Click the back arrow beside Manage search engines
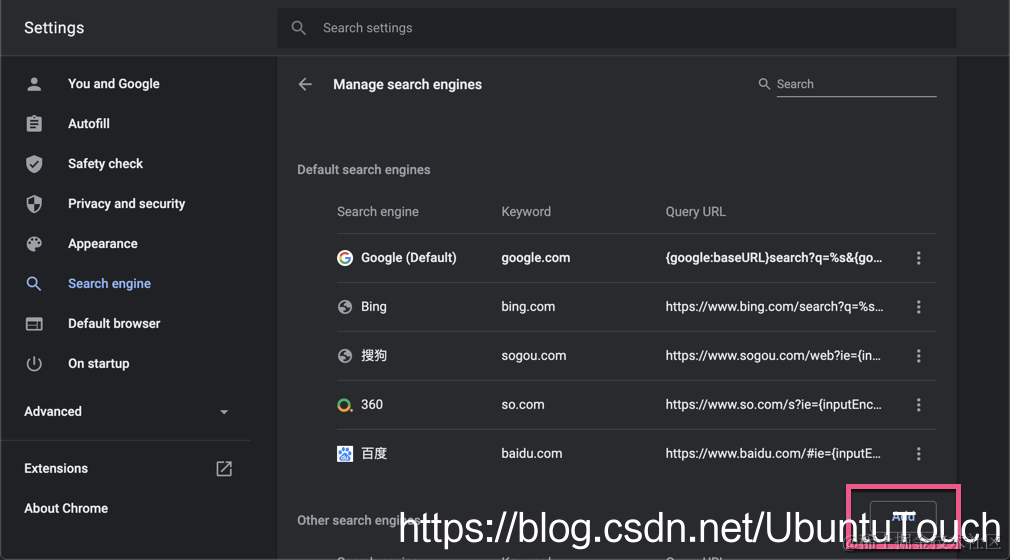Screen dimensions: 1010x560 point(305,85)
